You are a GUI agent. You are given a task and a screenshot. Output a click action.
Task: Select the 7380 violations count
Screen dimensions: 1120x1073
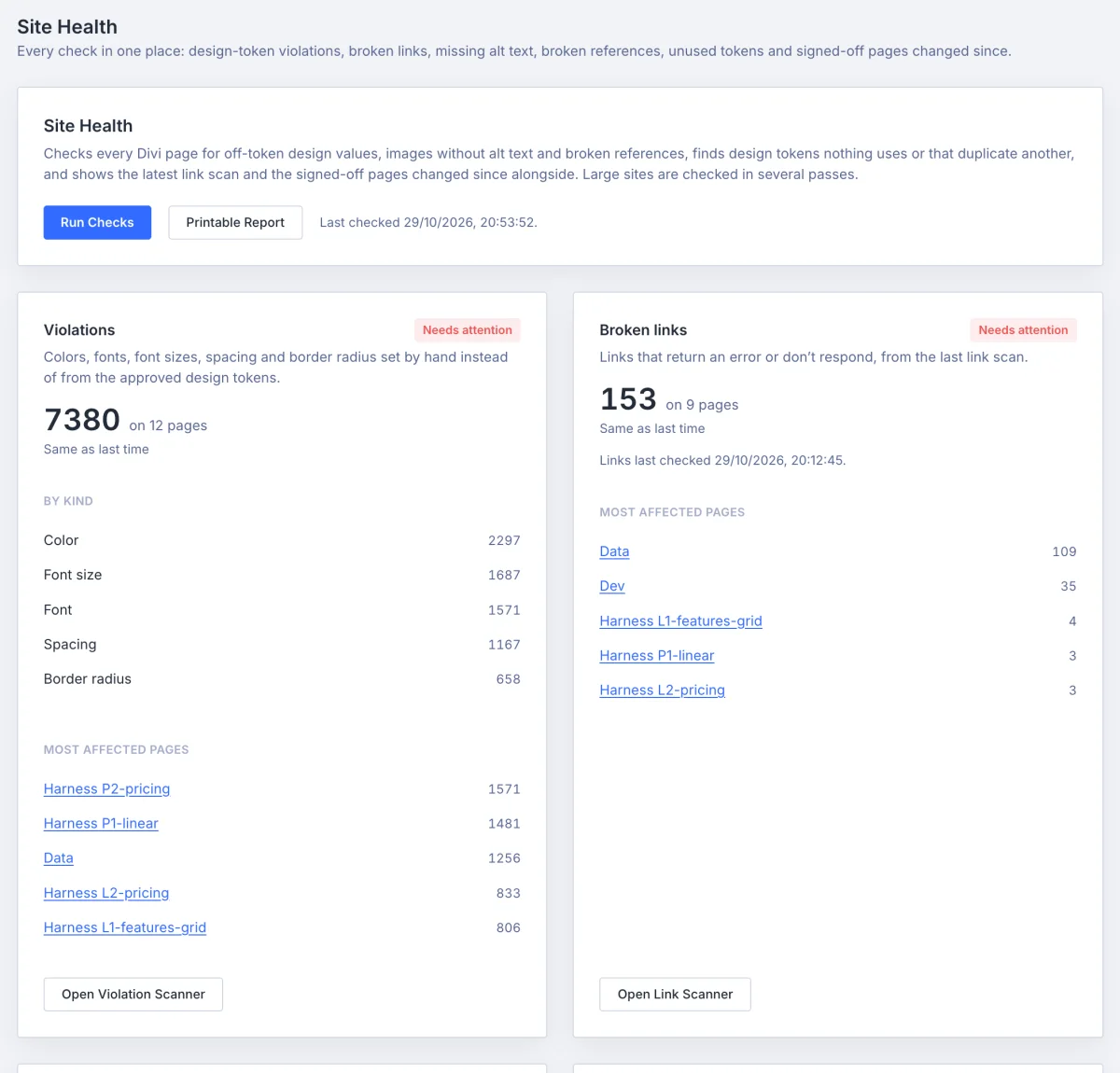[x=82, y=420]
